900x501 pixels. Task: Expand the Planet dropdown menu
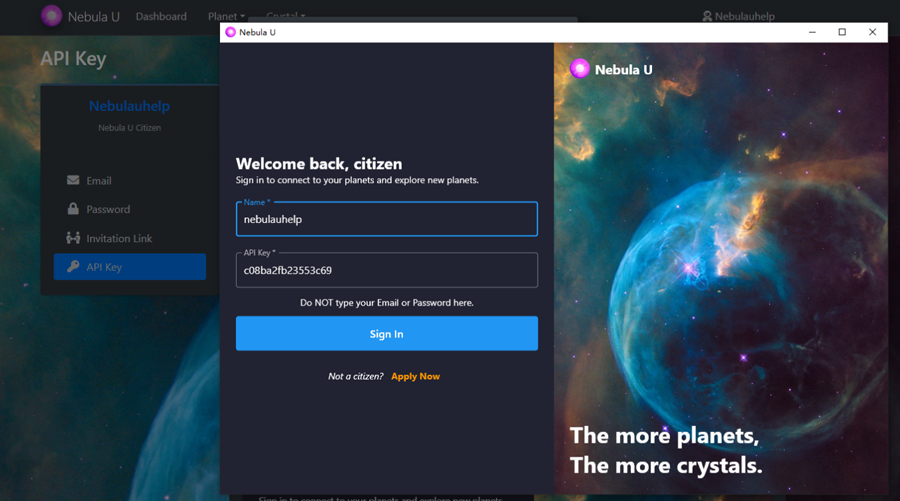pos(226,16)
